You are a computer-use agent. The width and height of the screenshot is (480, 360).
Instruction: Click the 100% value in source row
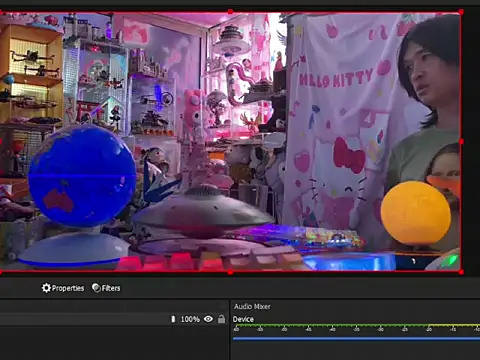pos(190,319)
